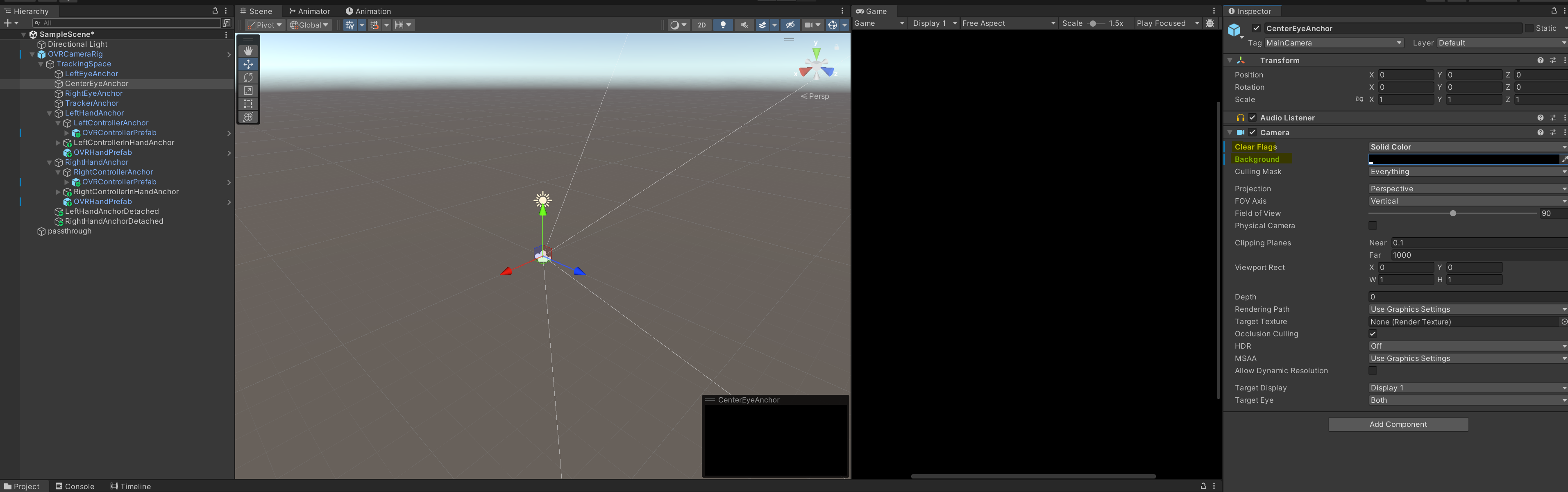This screenshot has width=1568, height=492.
Task: Select passthrough object in Hierarchy
Action: click(x=69, y=231)
